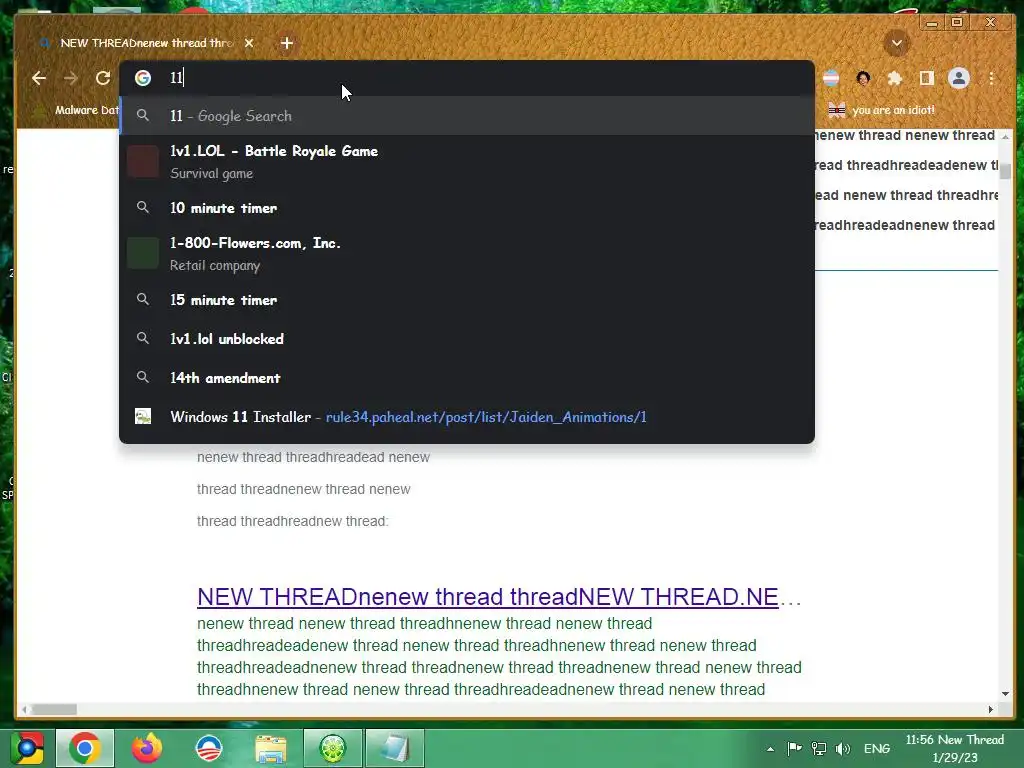The height and width of the screenshot is (768, 1024).
Task: Choose the '11 - Google Search' suggestion
Action: pyautogui.click(x=467, y=116)
